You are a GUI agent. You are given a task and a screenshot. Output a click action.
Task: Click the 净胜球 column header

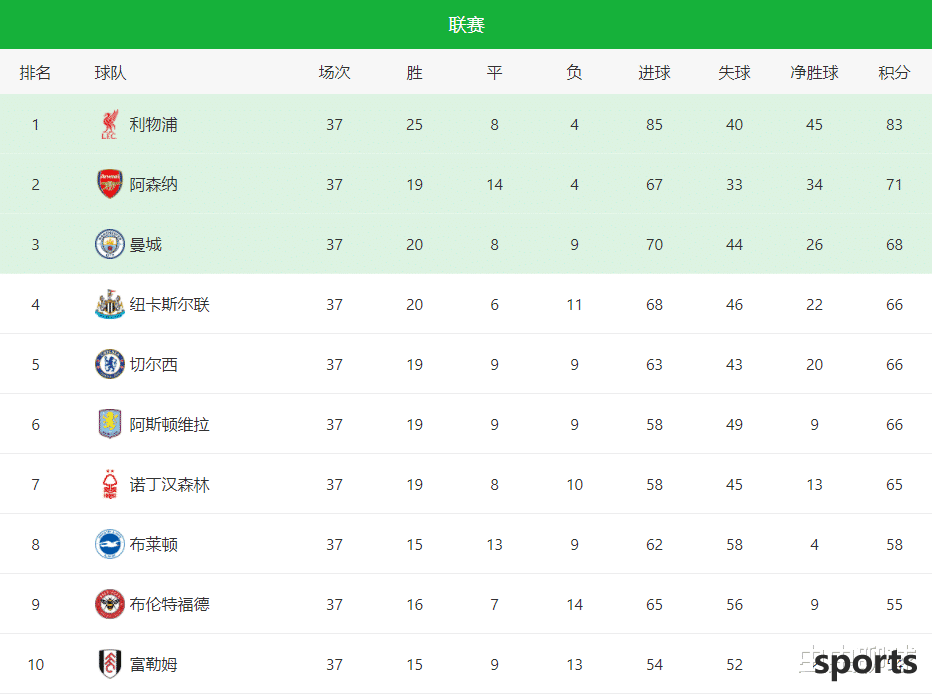click(x=814, y=72)
